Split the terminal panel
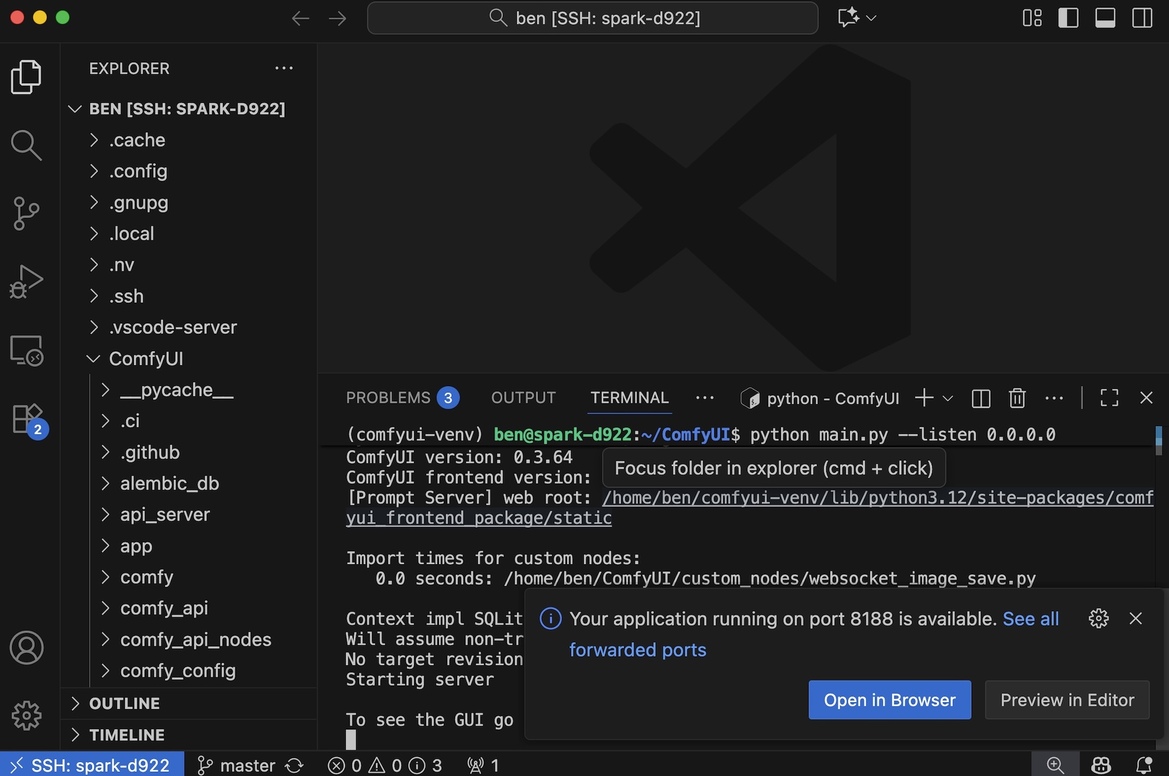 [x=981, y=398]
